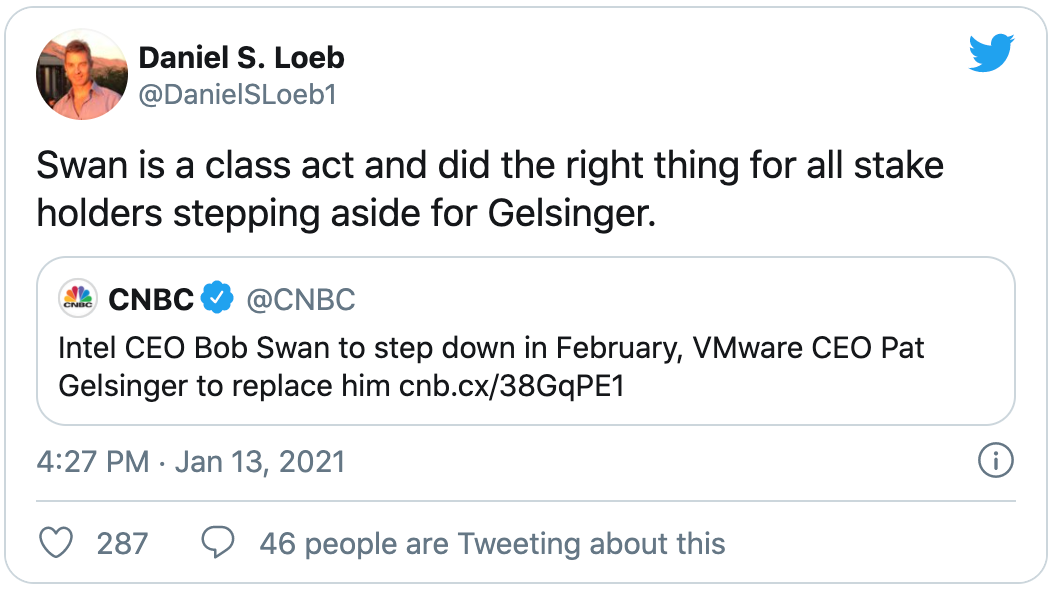Screen dimensions: 1058x592
Task: Open the tweet info circle icon
Action: click(996, 460)
